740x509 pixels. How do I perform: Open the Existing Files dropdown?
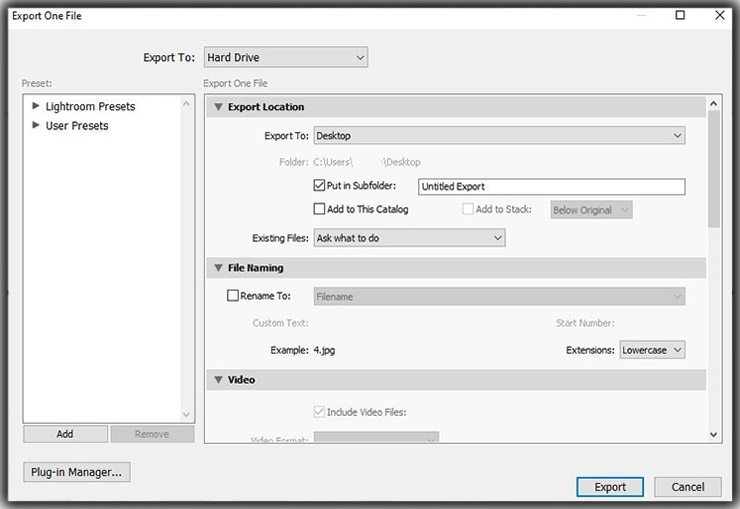pos(409,238)
